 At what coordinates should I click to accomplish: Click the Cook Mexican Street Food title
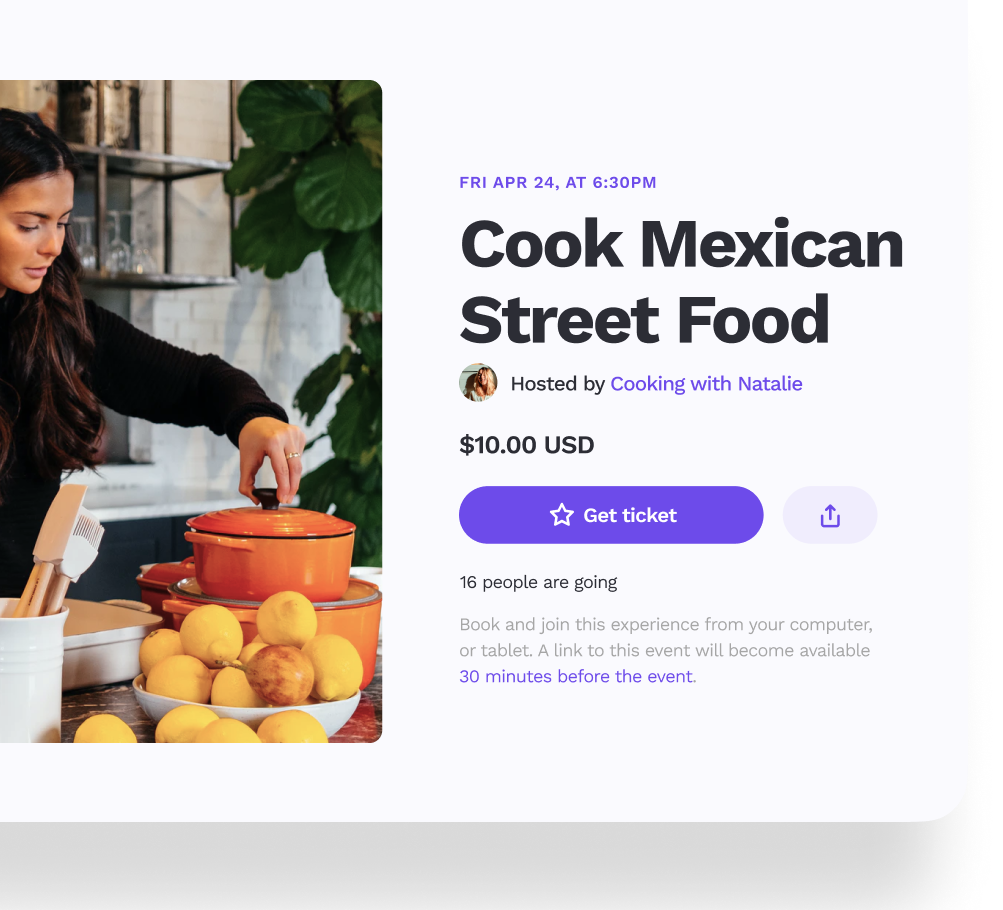point(681,282)
